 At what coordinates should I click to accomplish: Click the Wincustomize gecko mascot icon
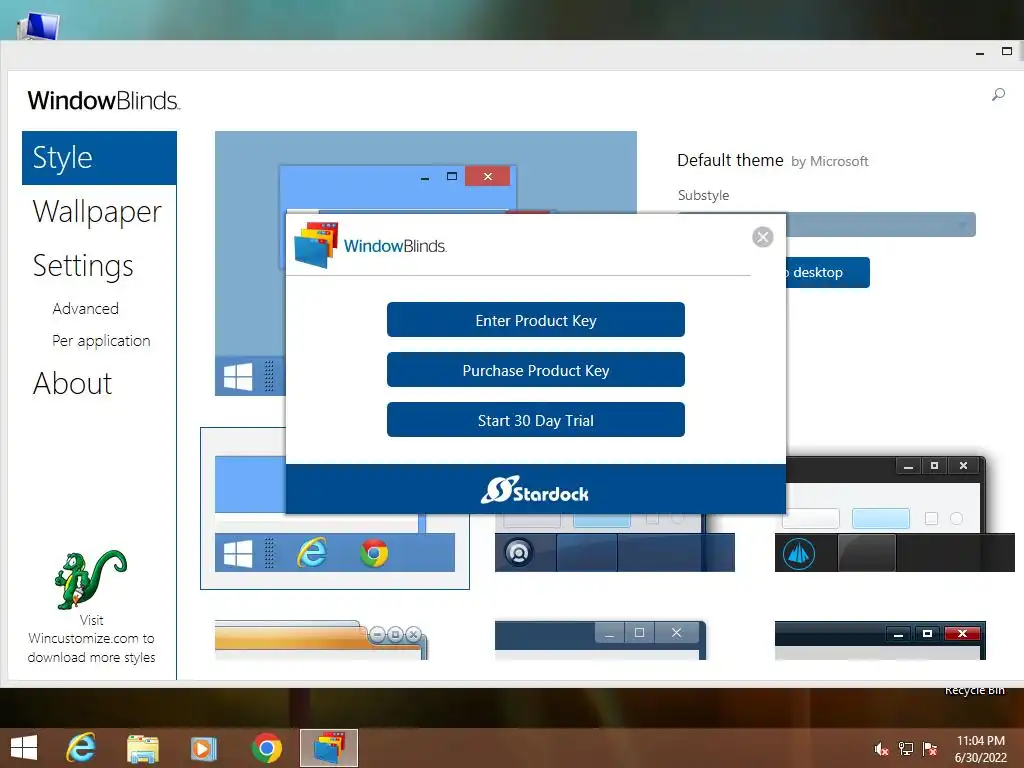(x=90, y=579)
